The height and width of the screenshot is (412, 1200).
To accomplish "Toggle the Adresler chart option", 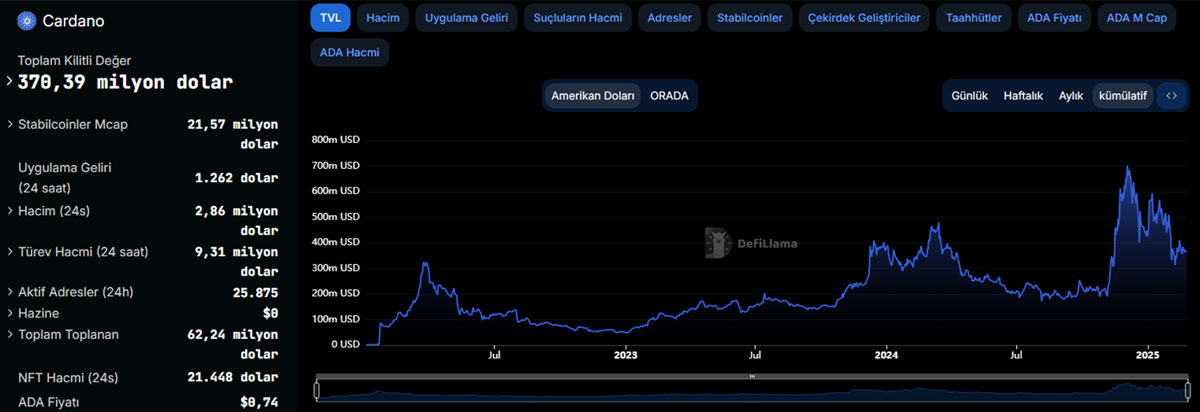I will (669, 18).
